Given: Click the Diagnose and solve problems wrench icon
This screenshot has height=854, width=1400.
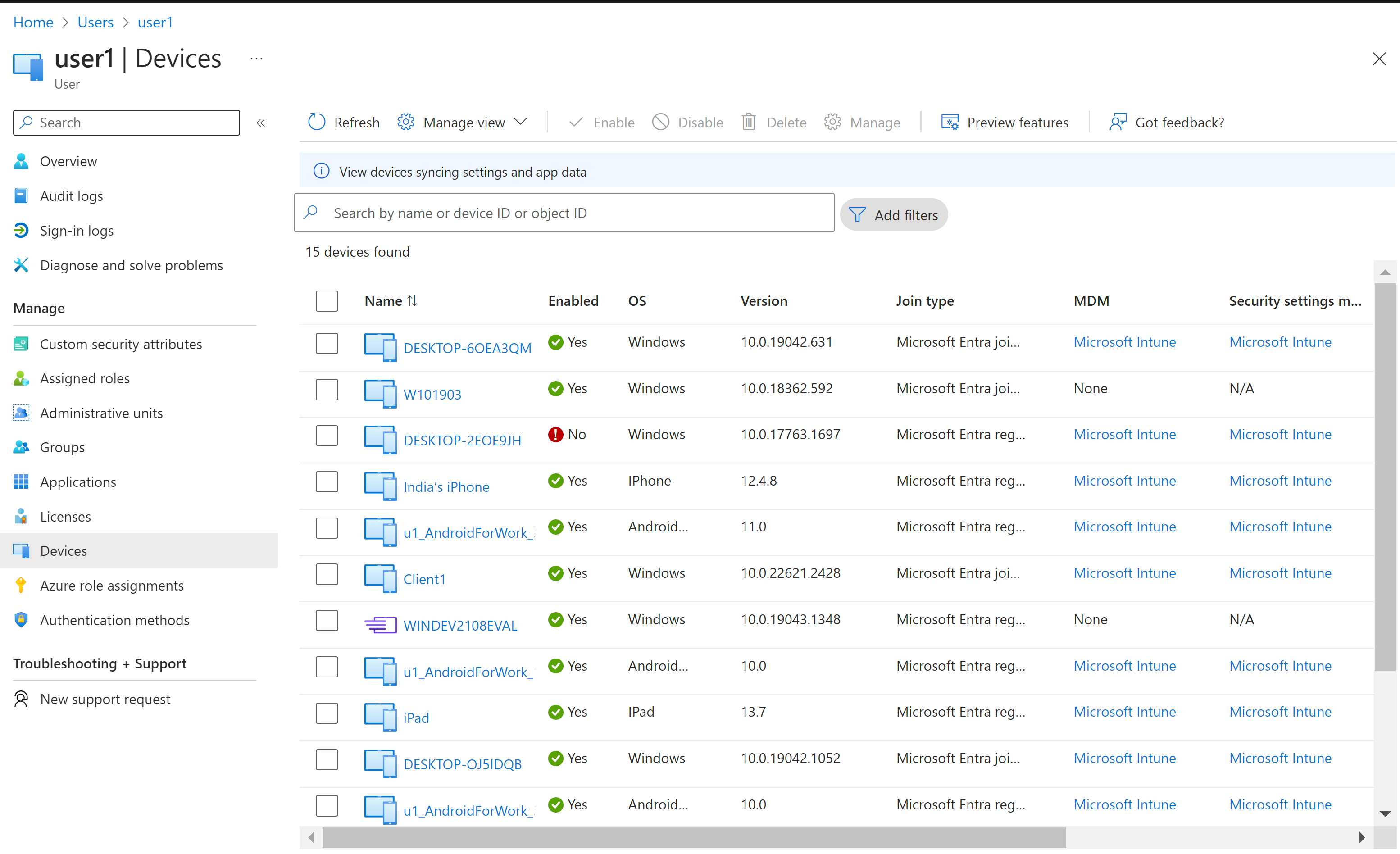Looking at the screenshot, I should tap(21, 265).
